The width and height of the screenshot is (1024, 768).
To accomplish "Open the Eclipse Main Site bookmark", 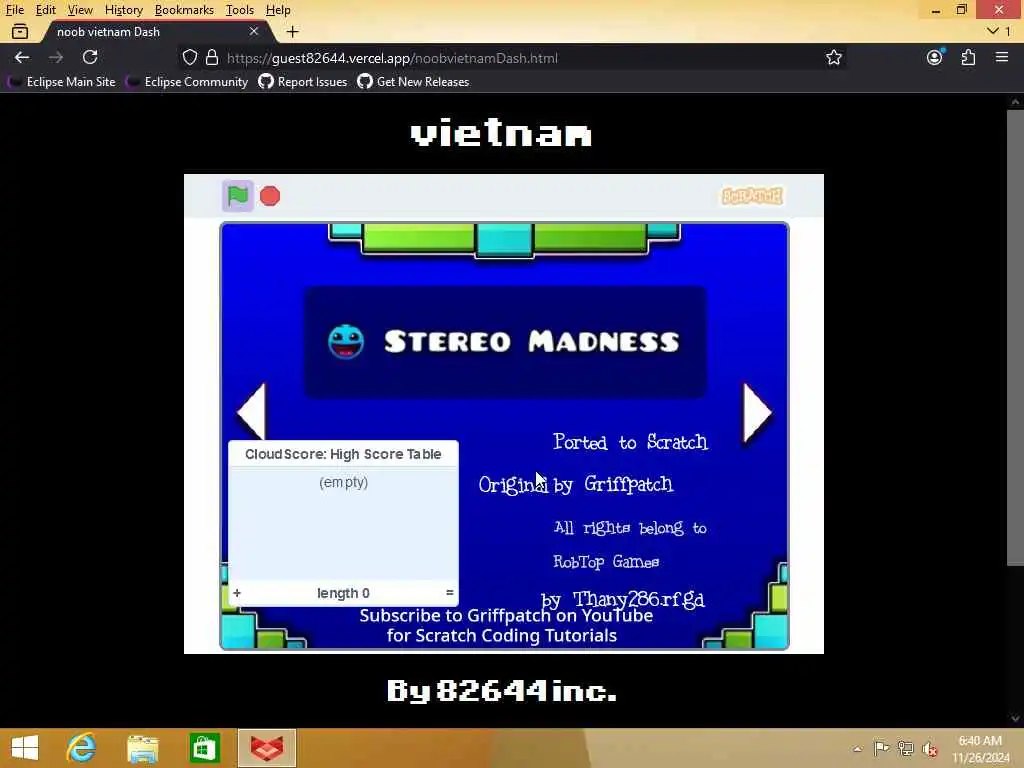I will pos(63,82).
